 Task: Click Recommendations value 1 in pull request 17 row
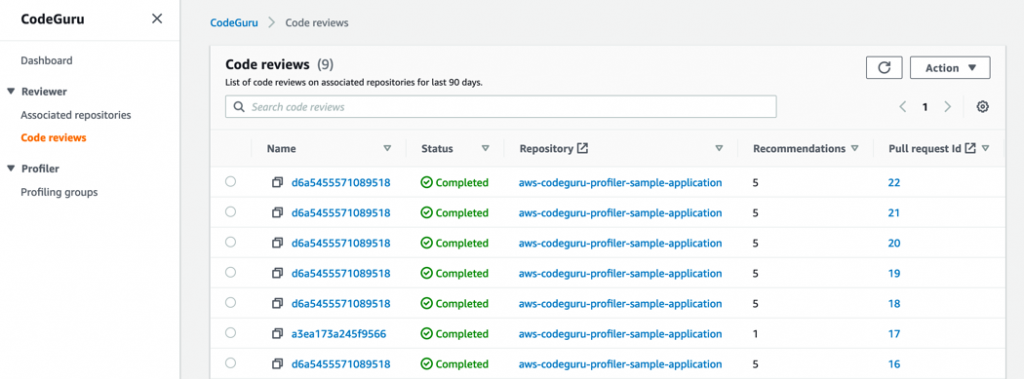click(x=756, y=334)
